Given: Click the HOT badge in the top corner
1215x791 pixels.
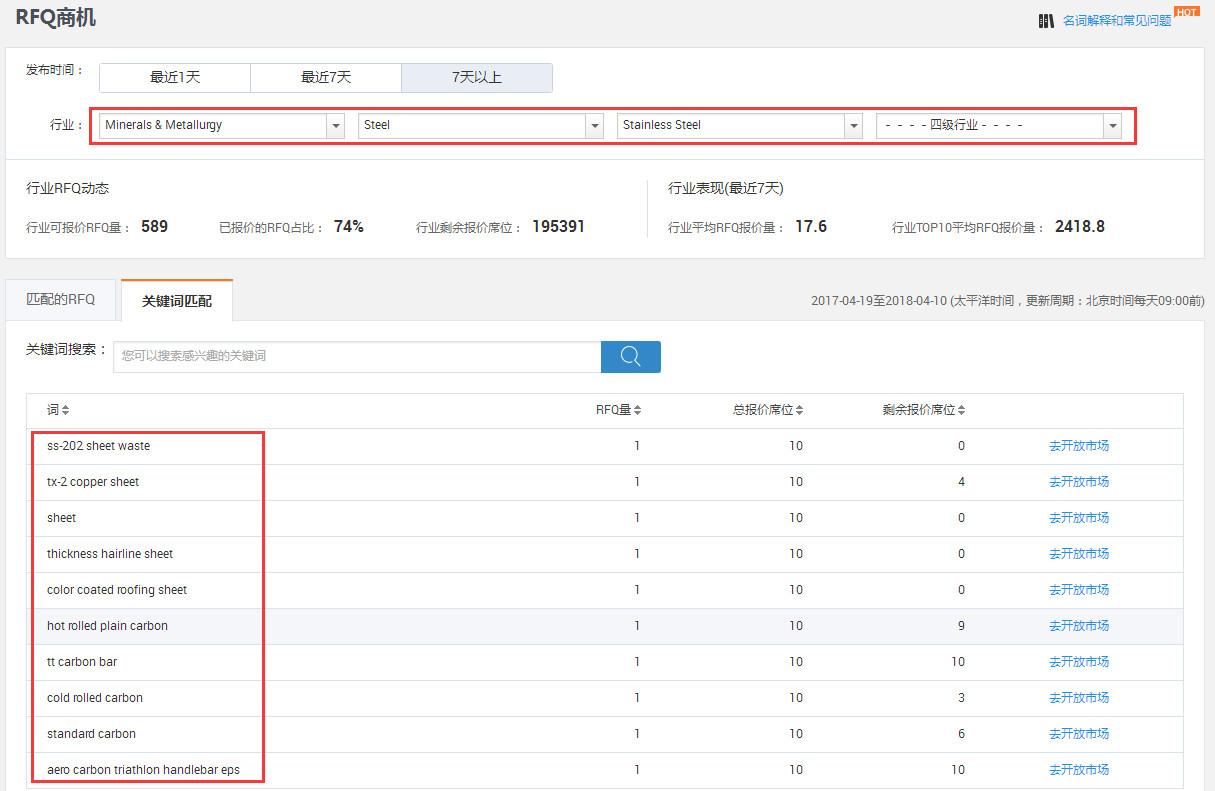Looking at the screenshot, I should (x=1190, y=9).
